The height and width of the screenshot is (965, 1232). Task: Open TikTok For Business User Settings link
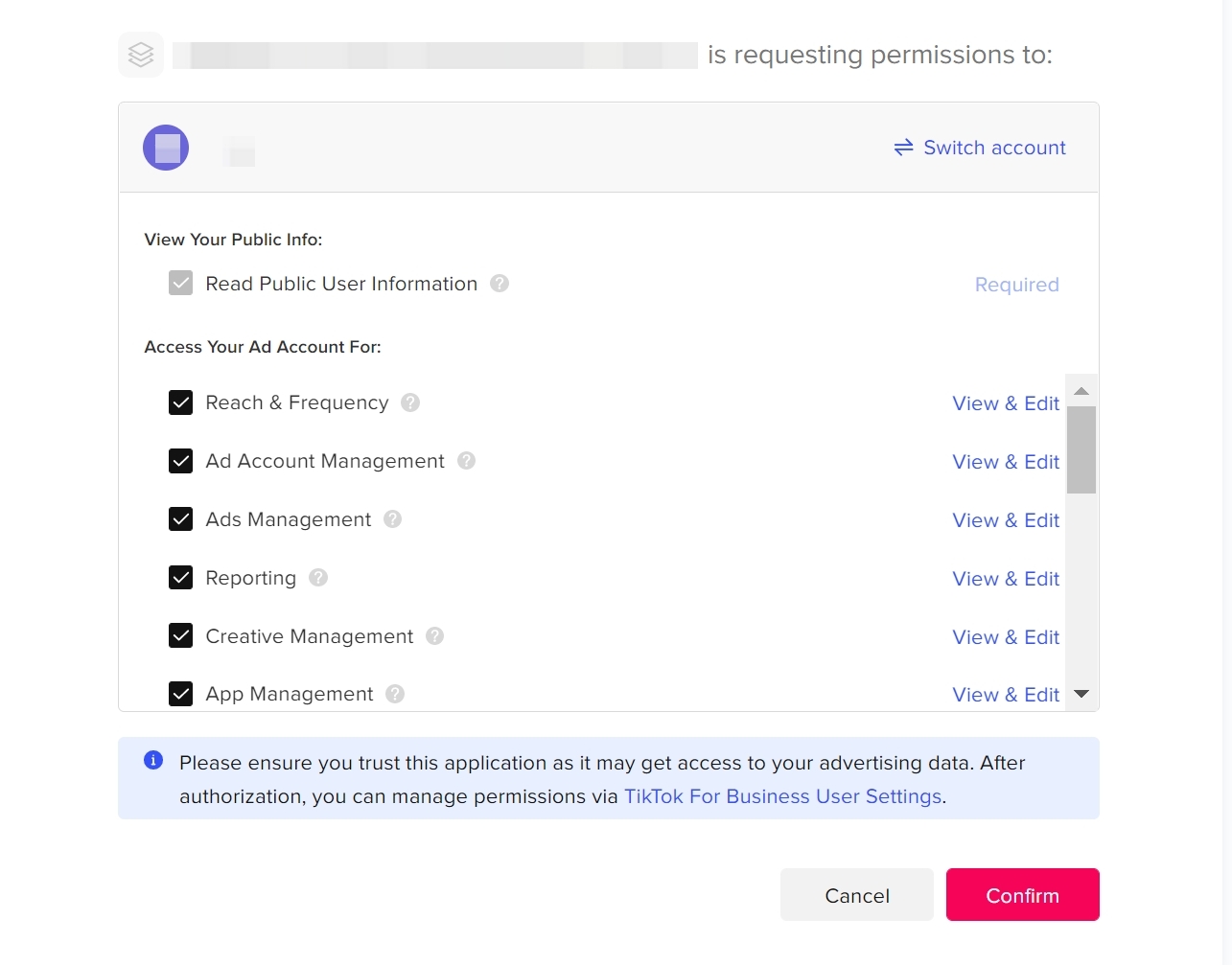coord(783,796)
